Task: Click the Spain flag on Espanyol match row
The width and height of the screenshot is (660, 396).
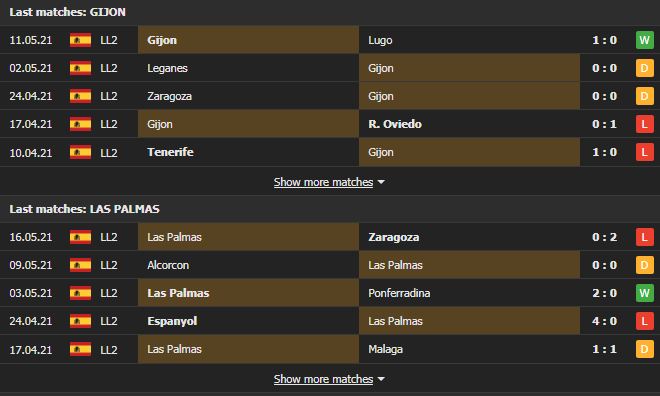Action: (x=80, y=321)
